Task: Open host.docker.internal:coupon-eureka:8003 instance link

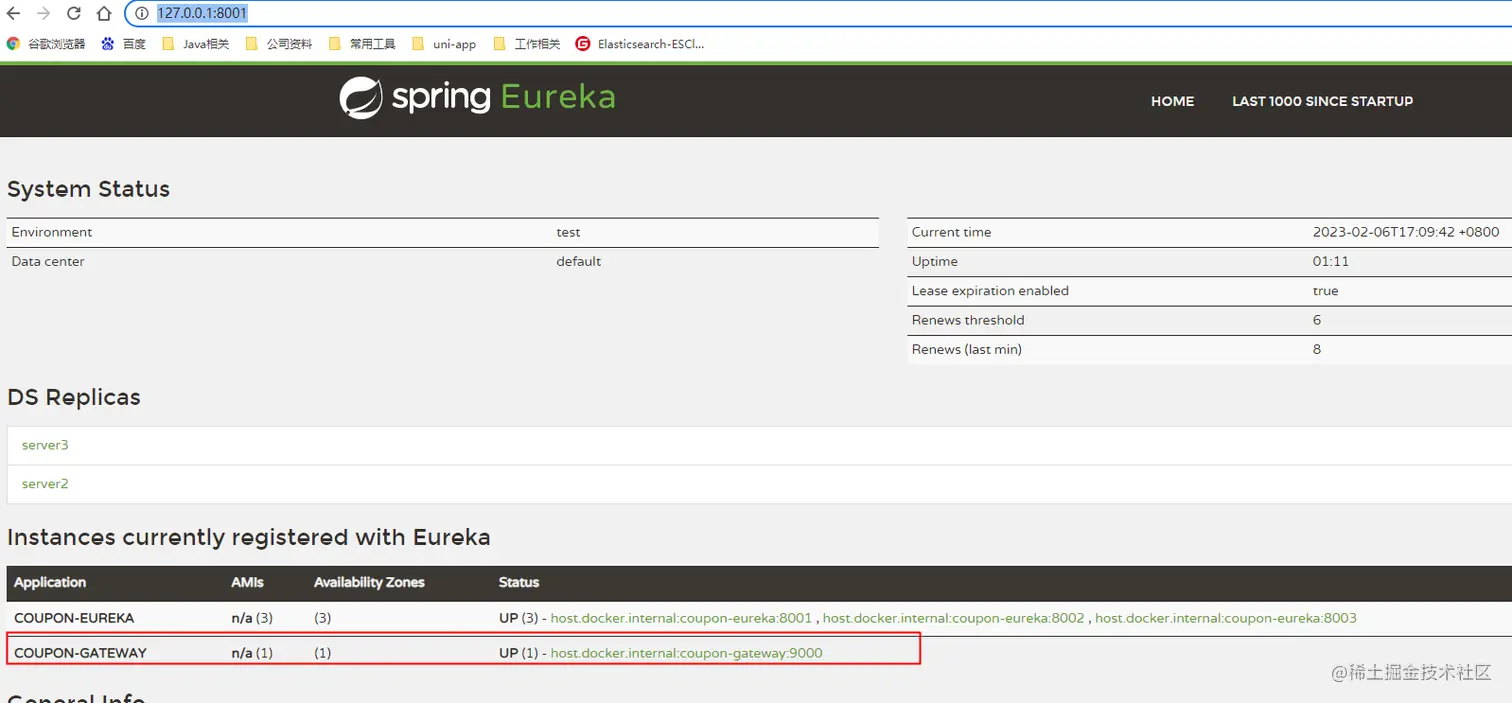Action: point(1226,618)
